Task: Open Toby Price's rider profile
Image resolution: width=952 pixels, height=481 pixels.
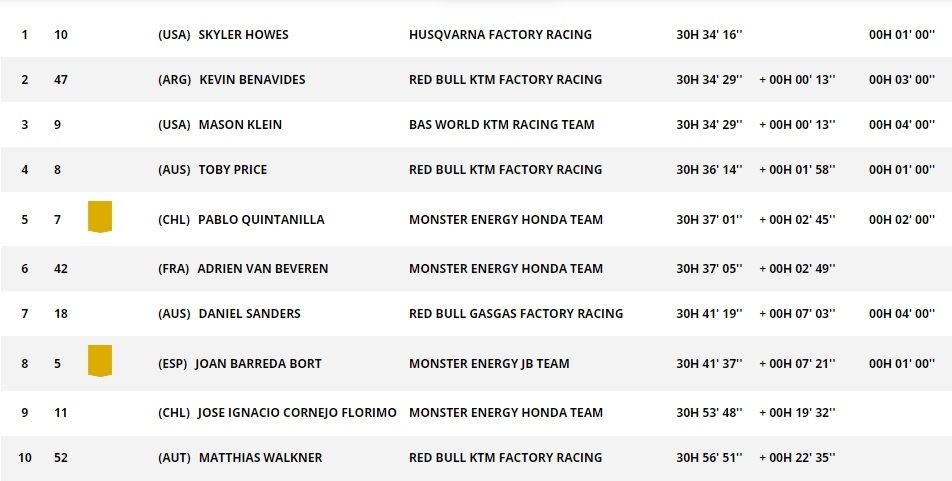Action: pyautogui.click(x=233, y=170)
